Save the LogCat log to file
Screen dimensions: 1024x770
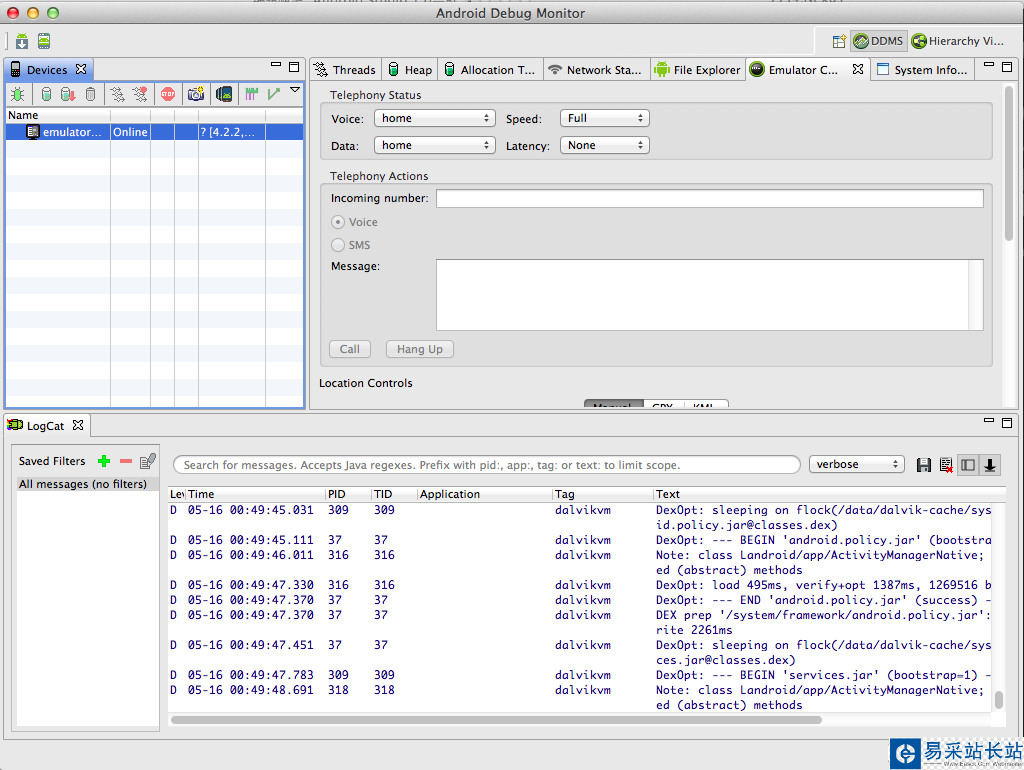pyautogui.click(x=923, y=465)
